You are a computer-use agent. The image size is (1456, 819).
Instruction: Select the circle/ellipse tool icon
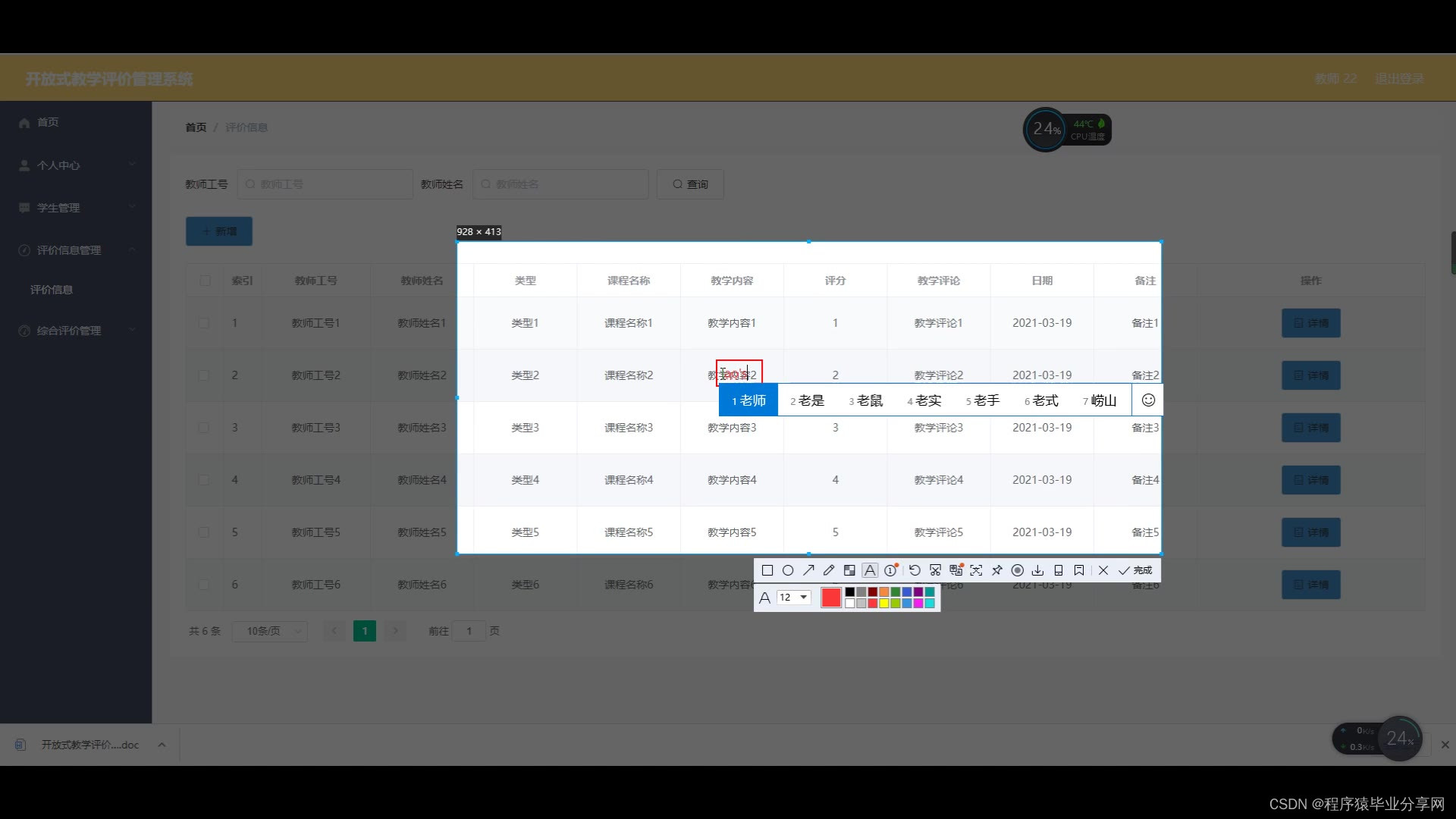(x=788, y=570)
